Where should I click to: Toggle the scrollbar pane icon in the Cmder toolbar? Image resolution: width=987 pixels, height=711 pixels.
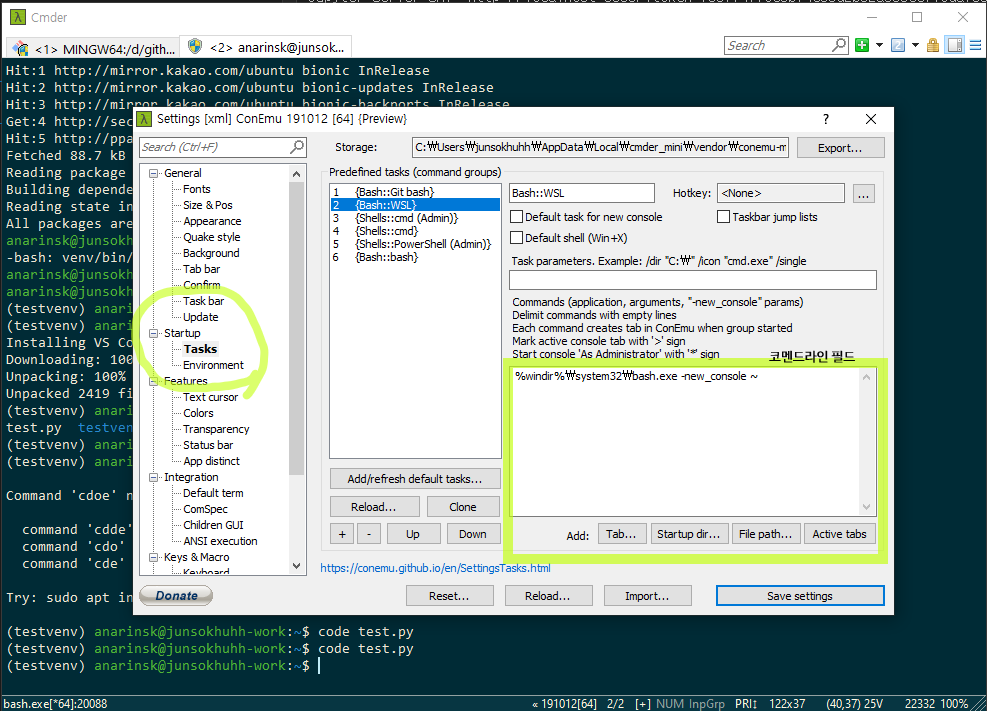click(x=955, y=45)
